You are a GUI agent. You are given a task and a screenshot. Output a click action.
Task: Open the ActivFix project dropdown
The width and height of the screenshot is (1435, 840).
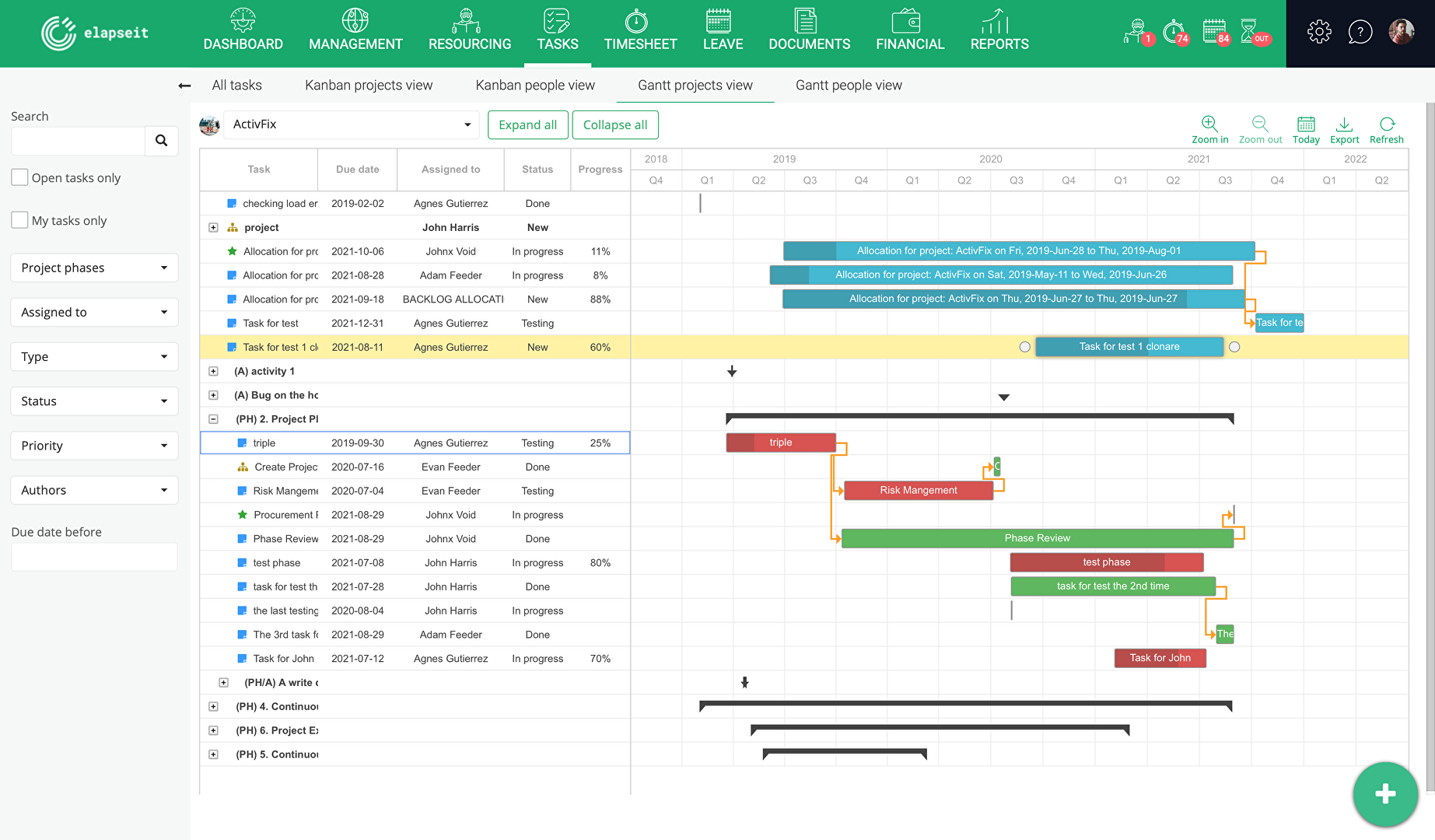(x=351, y=124)
